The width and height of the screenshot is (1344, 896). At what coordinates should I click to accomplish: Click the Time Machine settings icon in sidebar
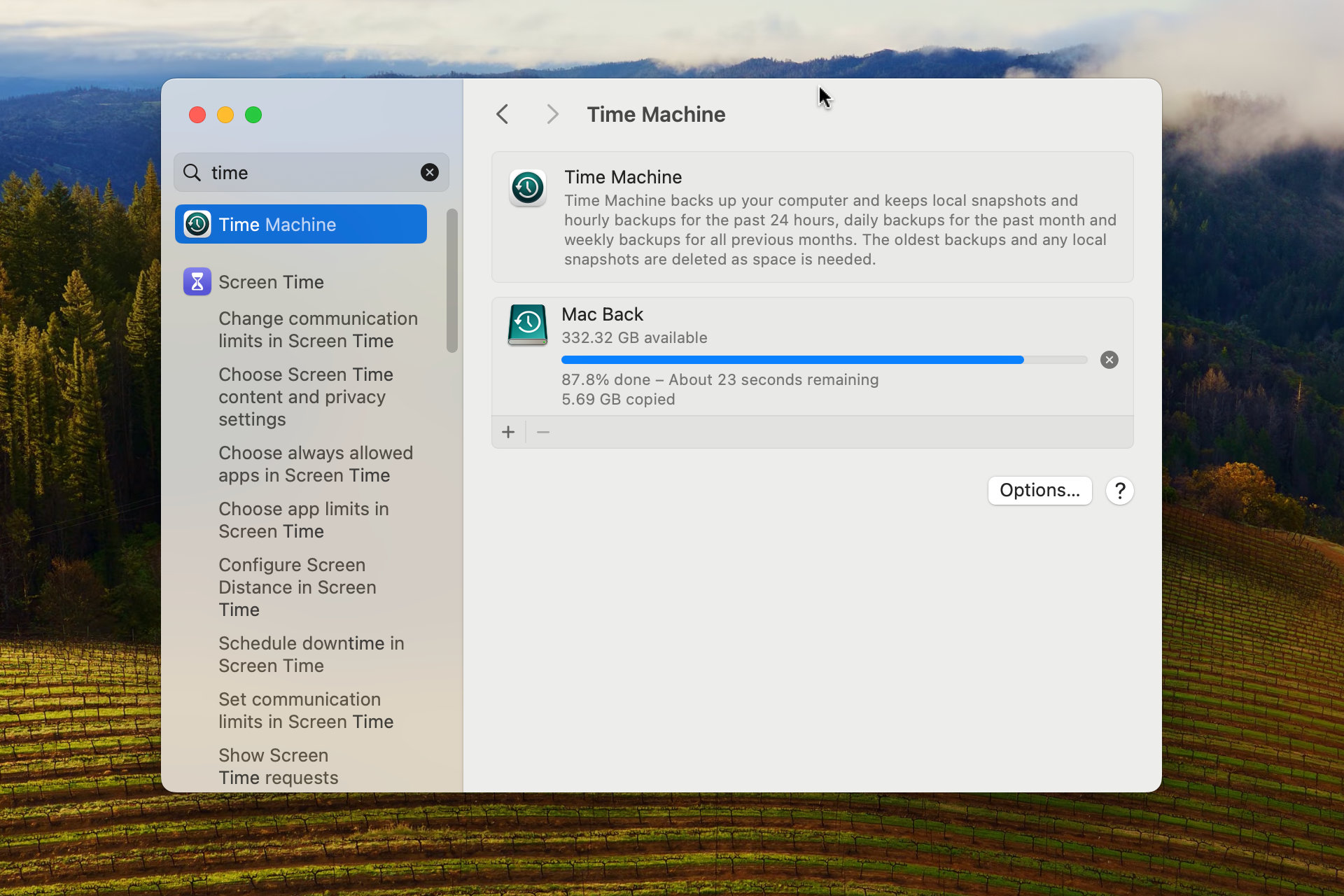coord(197,224)
